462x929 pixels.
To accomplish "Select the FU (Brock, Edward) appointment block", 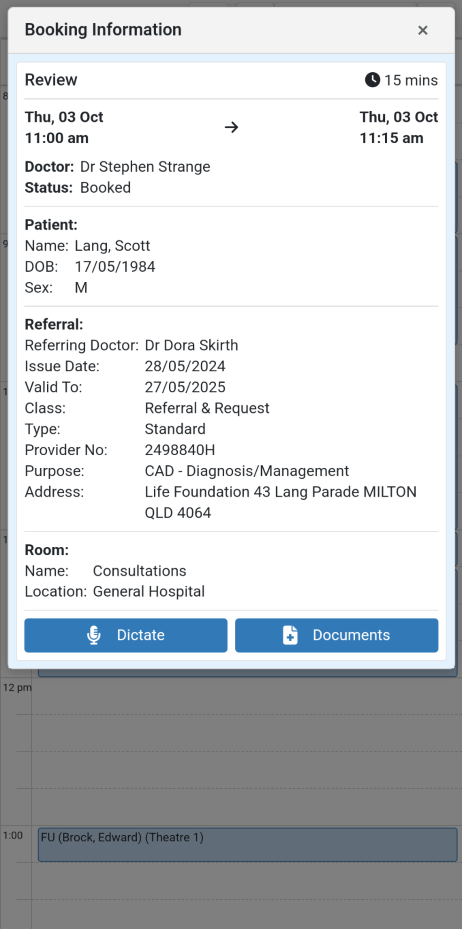I will click(248, 844).
